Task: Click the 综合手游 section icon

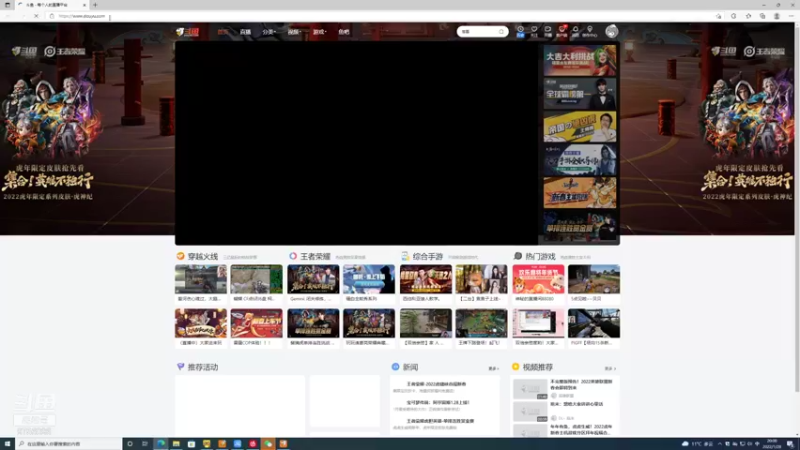Action: click(x=405, y=256)
